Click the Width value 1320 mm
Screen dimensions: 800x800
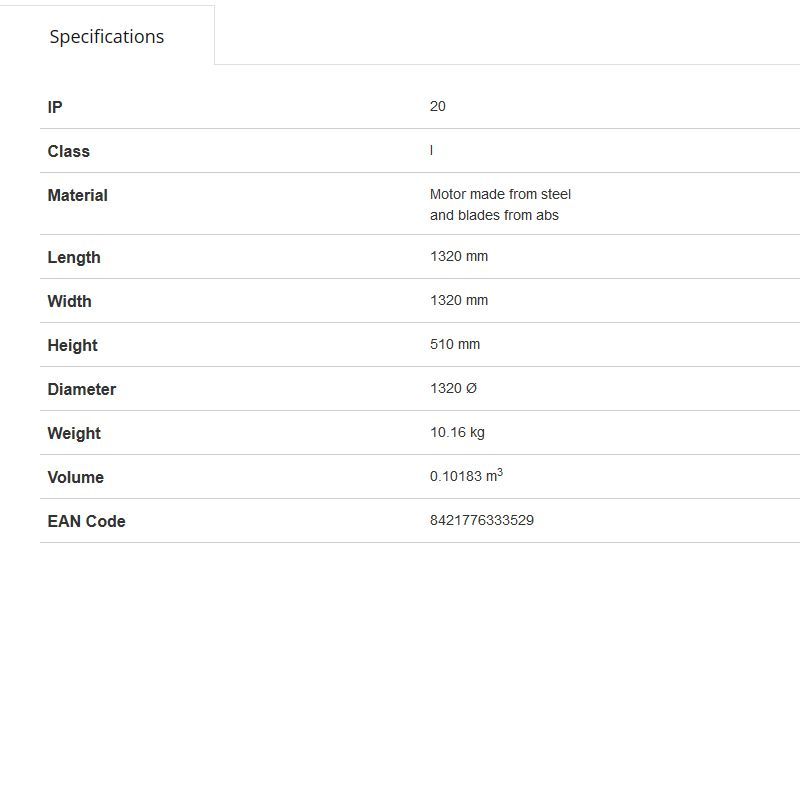tap(458, 300)
